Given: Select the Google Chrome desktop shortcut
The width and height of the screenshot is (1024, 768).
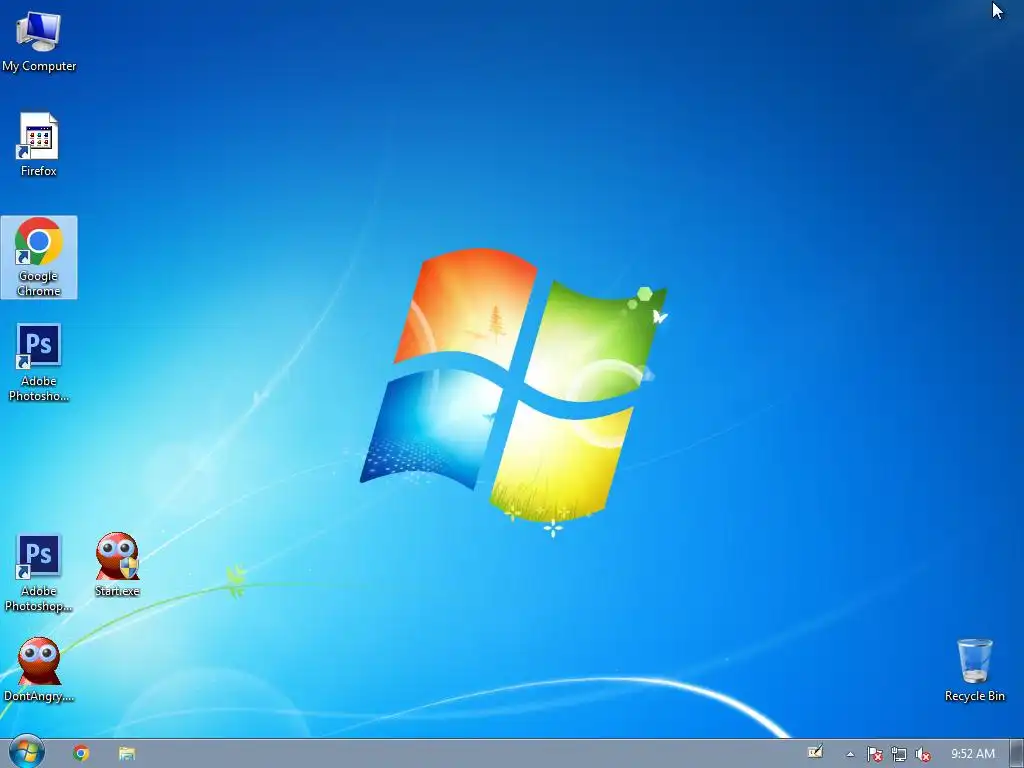Looking at the screenshot, I should point(39,257).
